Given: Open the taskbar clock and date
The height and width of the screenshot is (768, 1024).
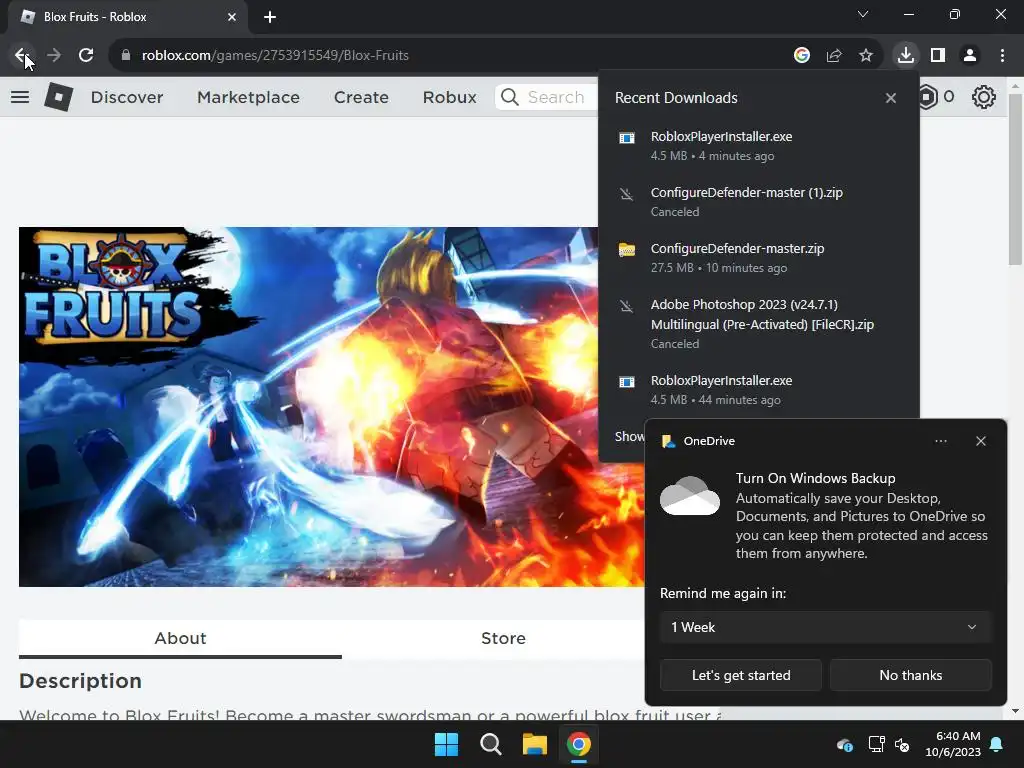Looking at the screenshot, I should point(953,744).
